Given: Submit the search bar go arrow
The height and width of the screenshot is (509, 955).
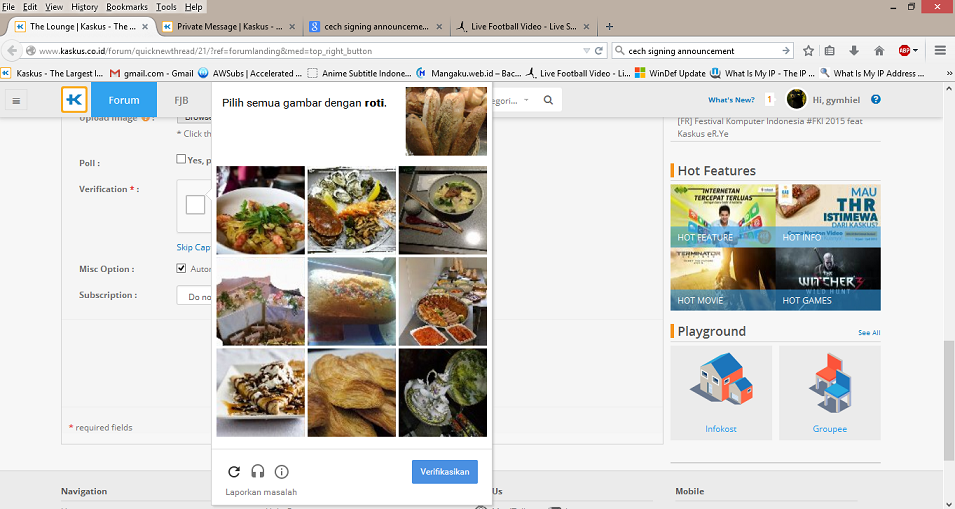Looking at the screenshot, I should [x=786, y=51].
